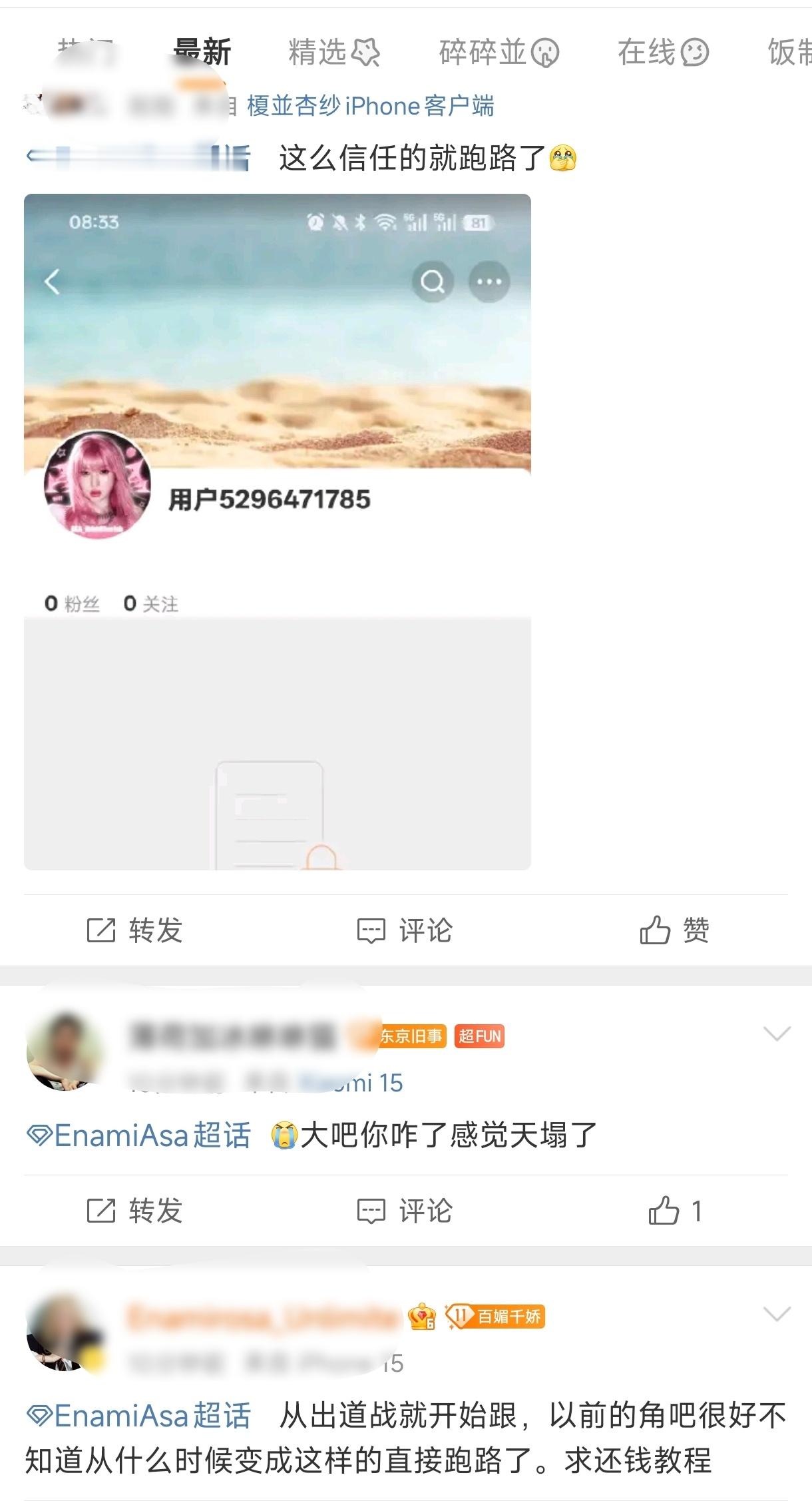Open the 碎碎並 tab

[499, 52]
